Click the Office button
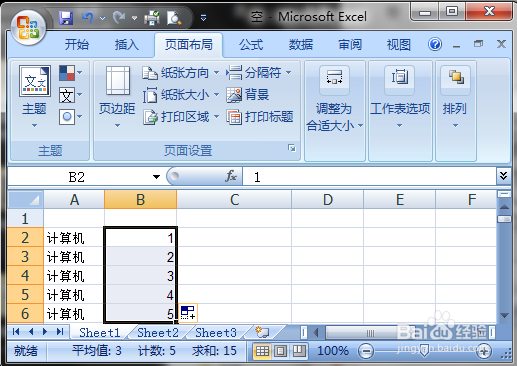This screenshot has height=366, width=517. tap(28, 27)
